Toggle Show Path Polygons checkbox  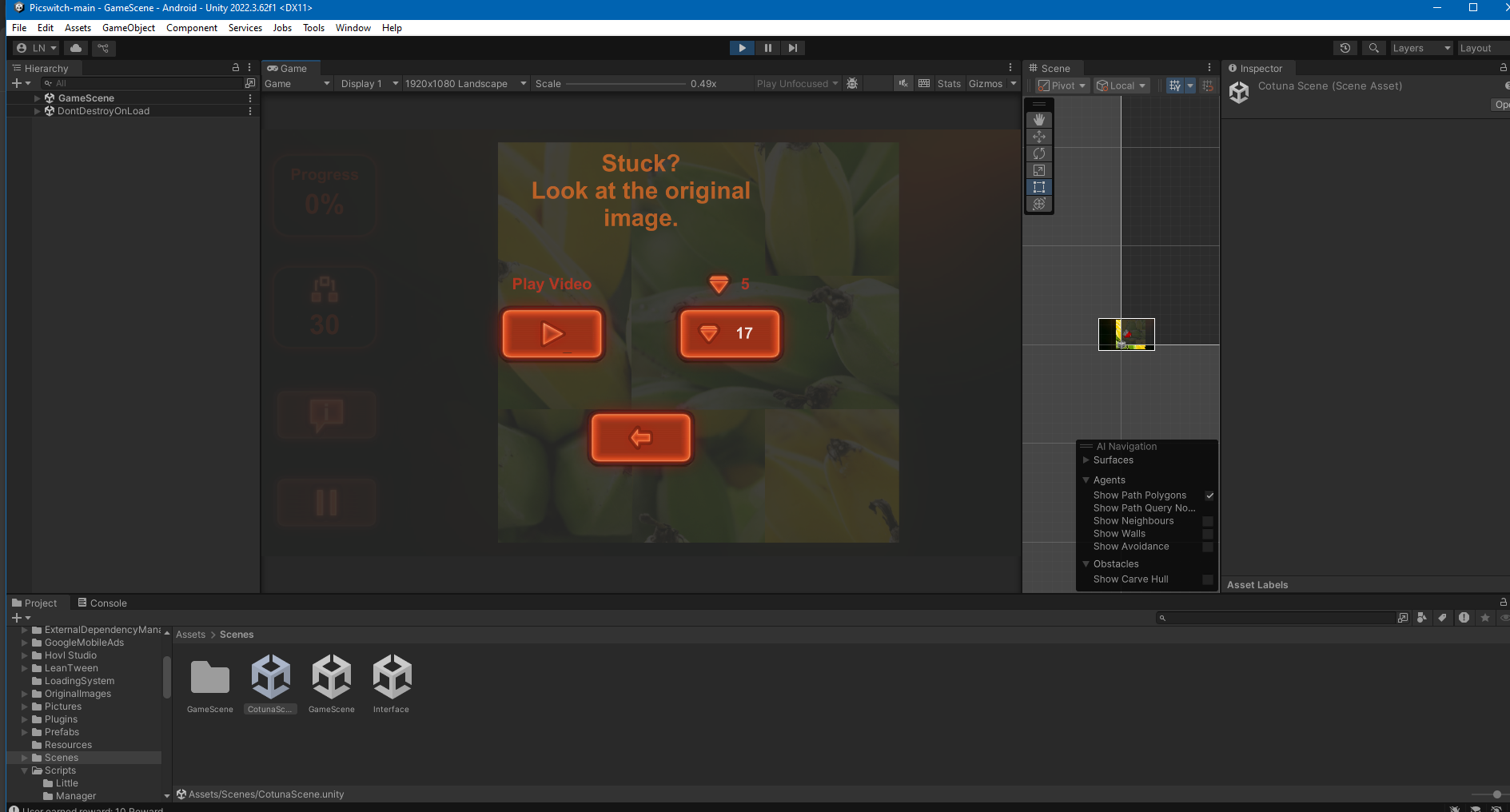point(1209,496)
